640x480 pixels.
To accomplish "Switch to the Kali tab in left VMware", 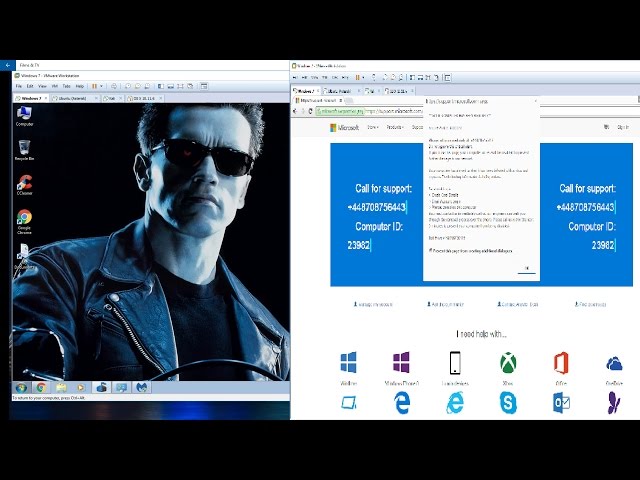I will [x=111, y=98].
